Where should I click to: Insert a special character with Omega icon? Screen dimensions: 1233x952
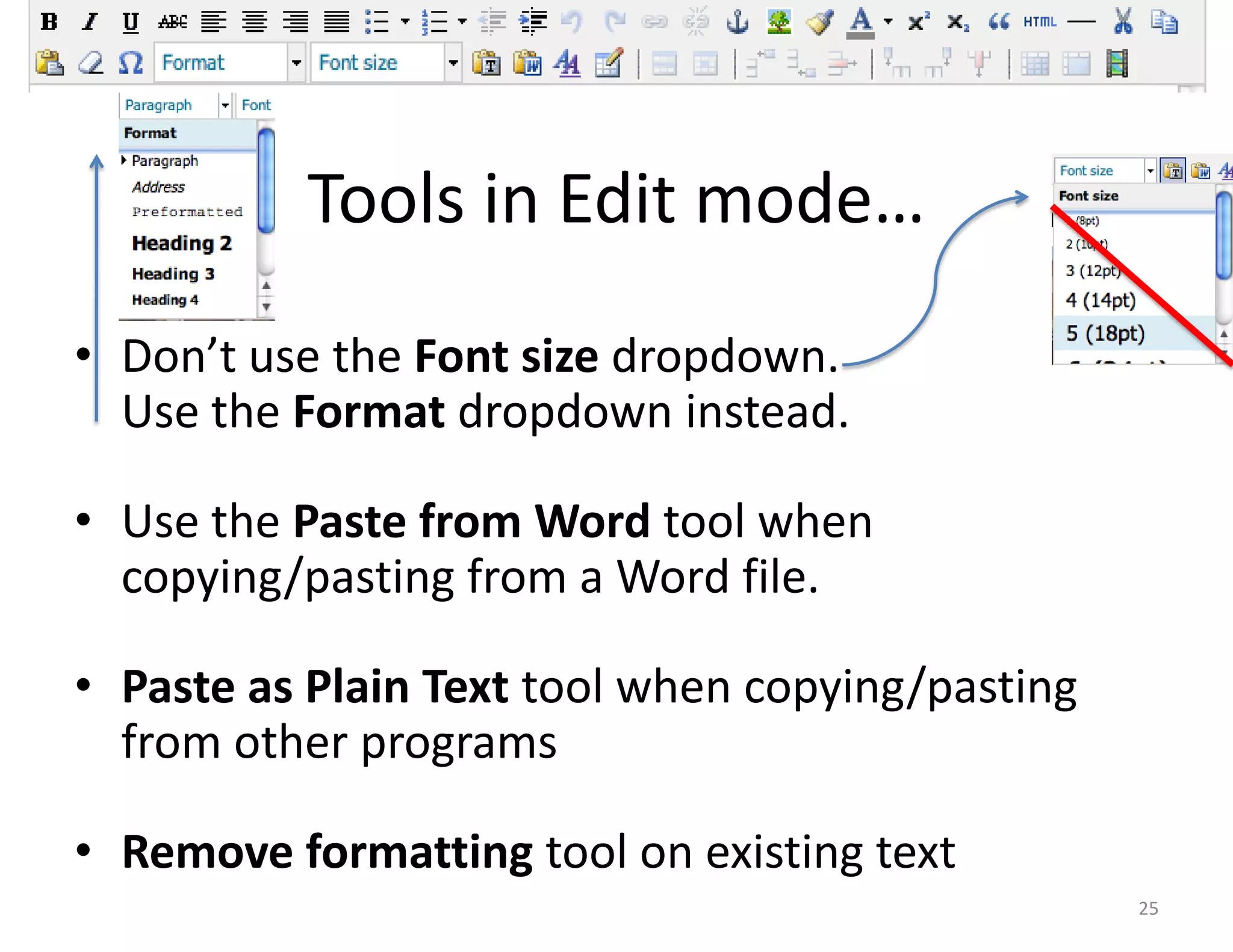point(131,63)
